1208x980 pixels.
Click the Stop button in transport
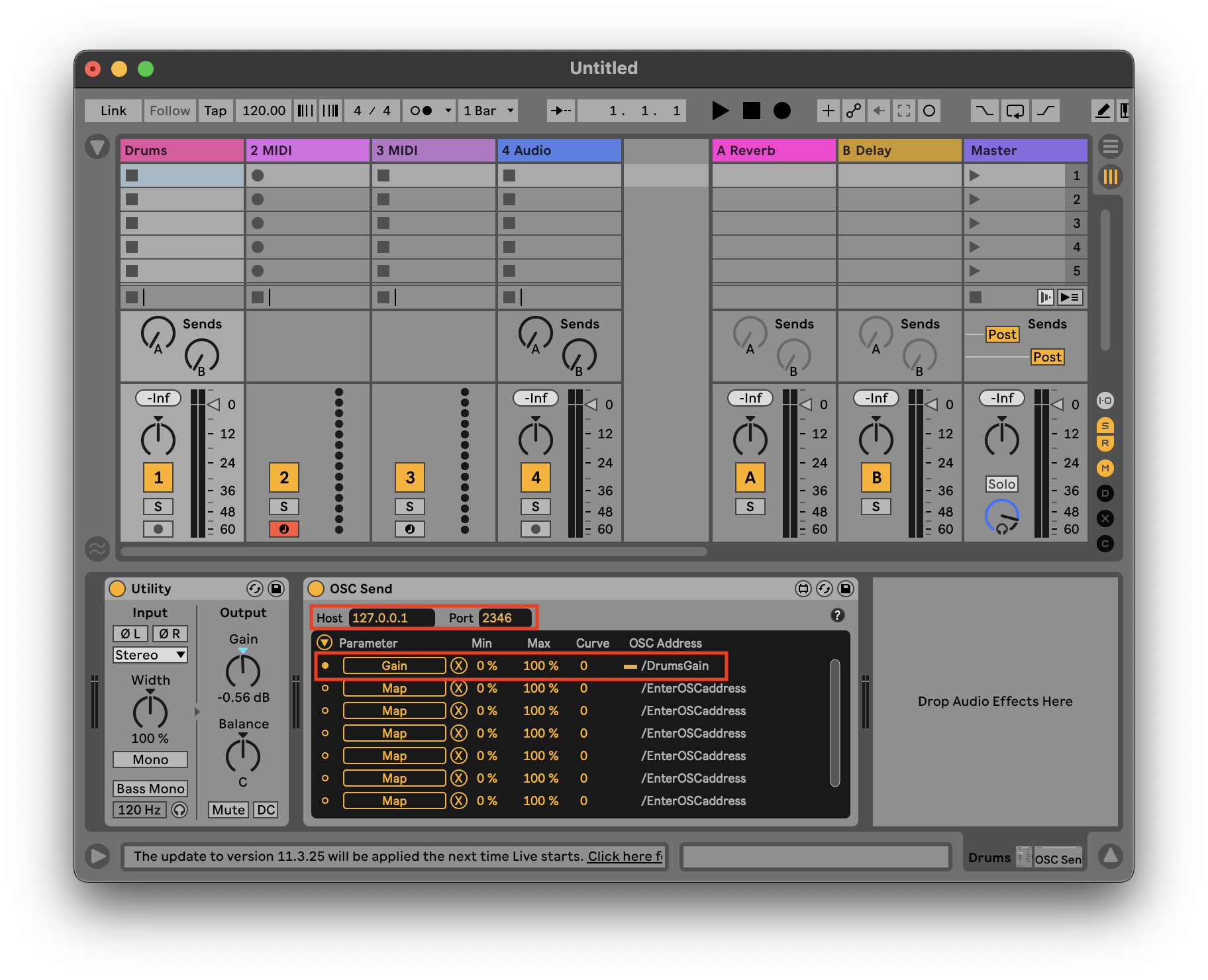click(751, 111)
